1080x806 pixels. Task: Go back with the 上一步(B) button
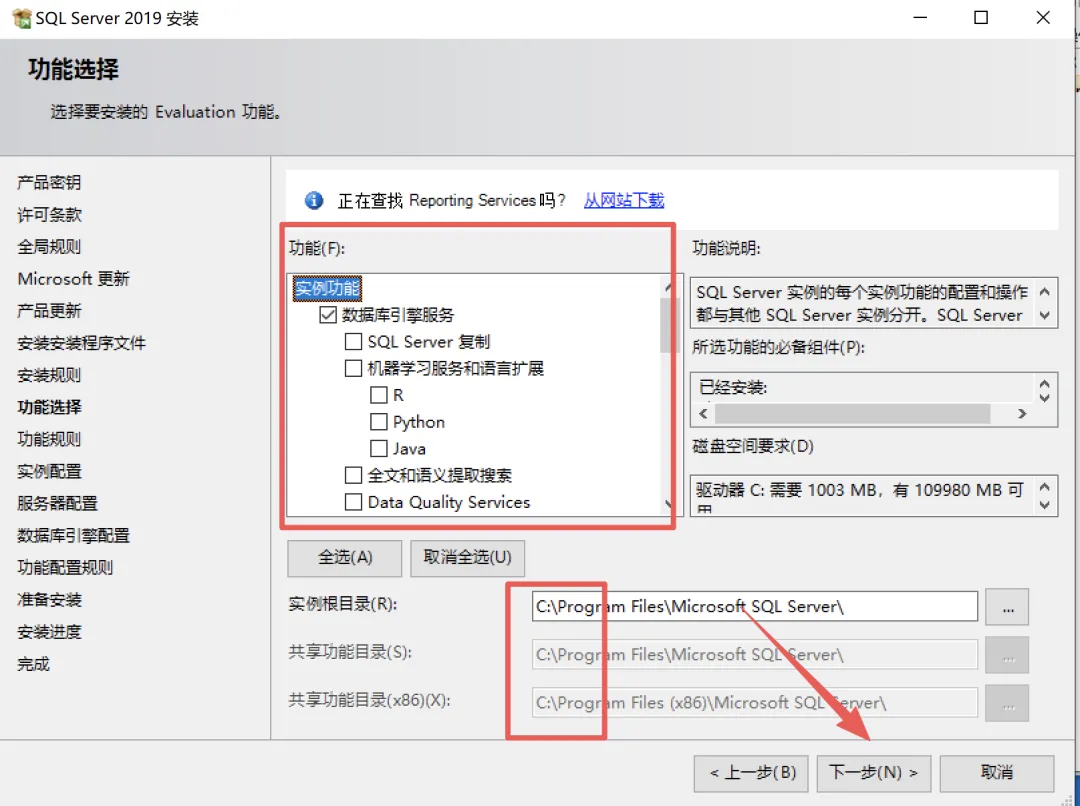[753, 773]
